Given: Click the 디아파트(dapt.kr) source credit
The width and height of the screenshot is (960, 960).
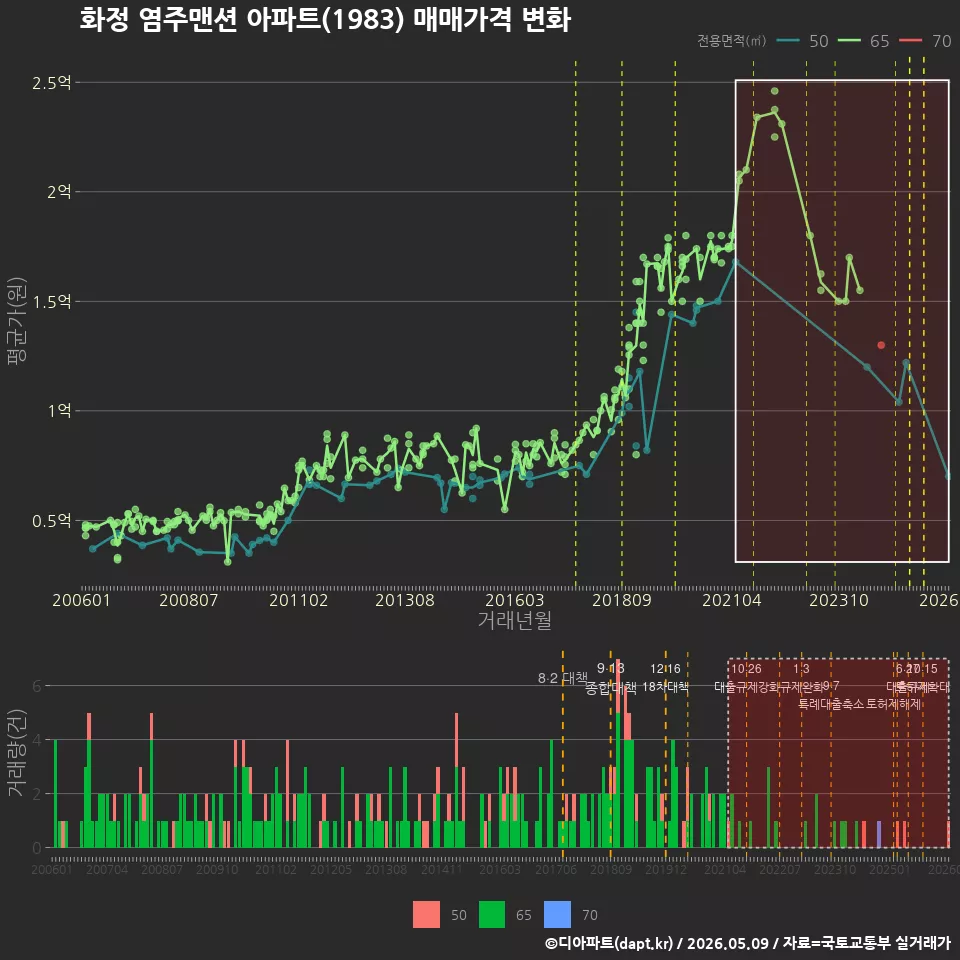Looking at the screenshot, I should tap(609, 943).
